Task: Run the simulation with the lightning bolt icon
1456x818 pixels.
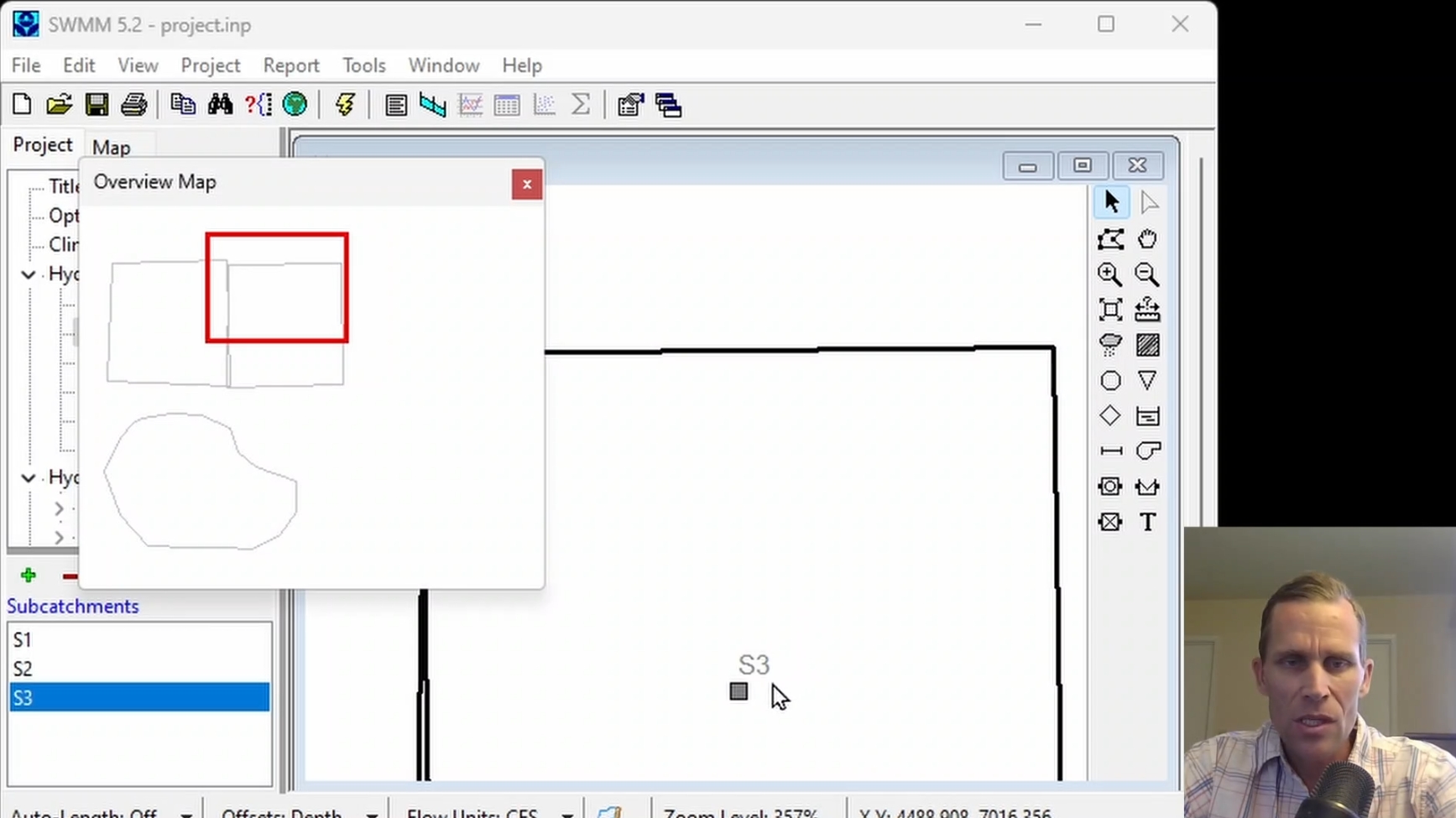Action: (345, 105)
